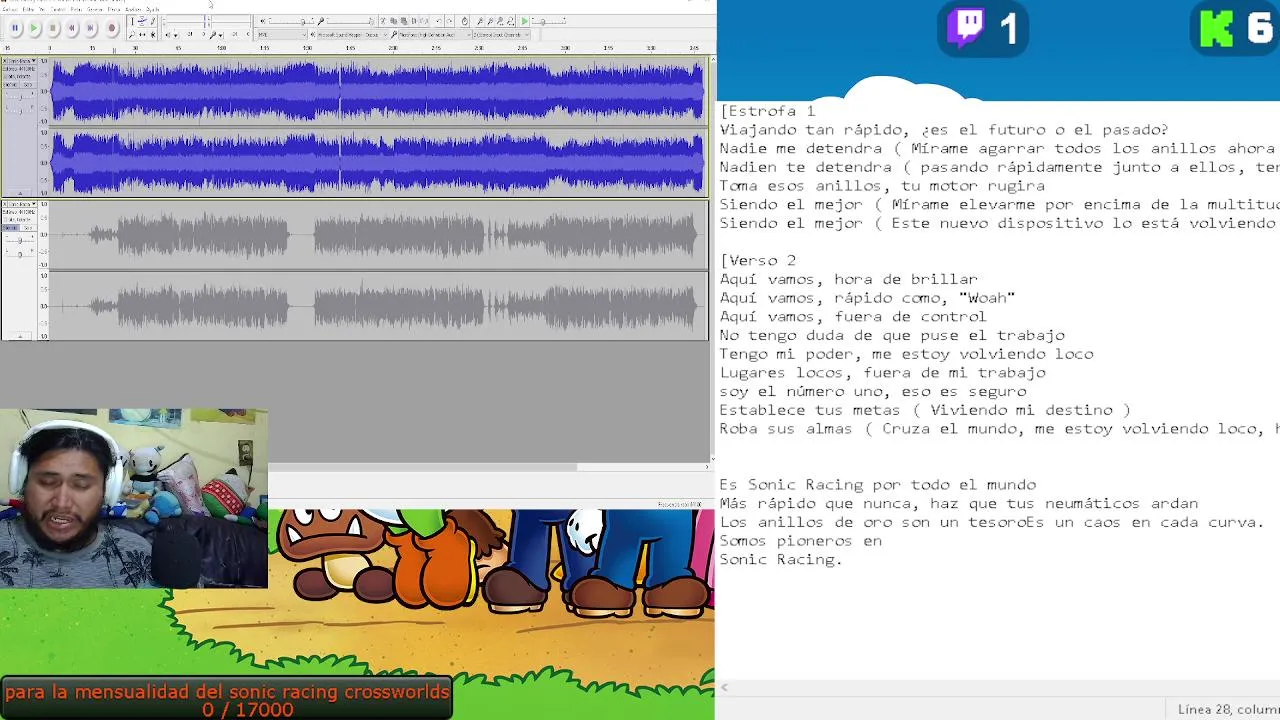Viewport: 1280px width, 720px height.
Task: Mute the first blue track
Action: (11, 85)
